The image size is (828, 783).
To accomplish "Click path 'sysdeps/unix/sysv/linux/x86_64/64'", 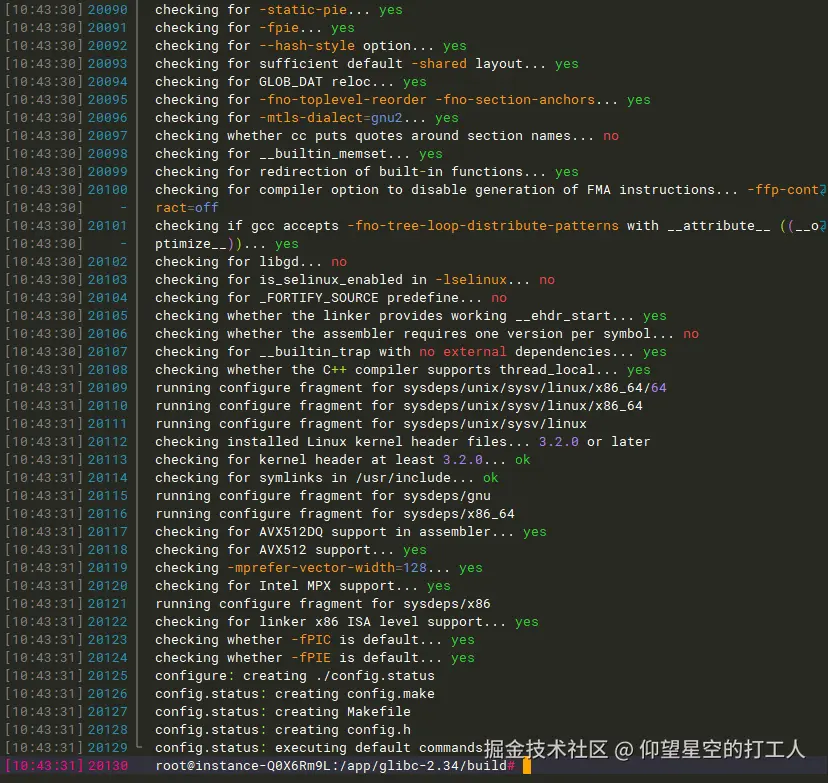I will (534, 388).
